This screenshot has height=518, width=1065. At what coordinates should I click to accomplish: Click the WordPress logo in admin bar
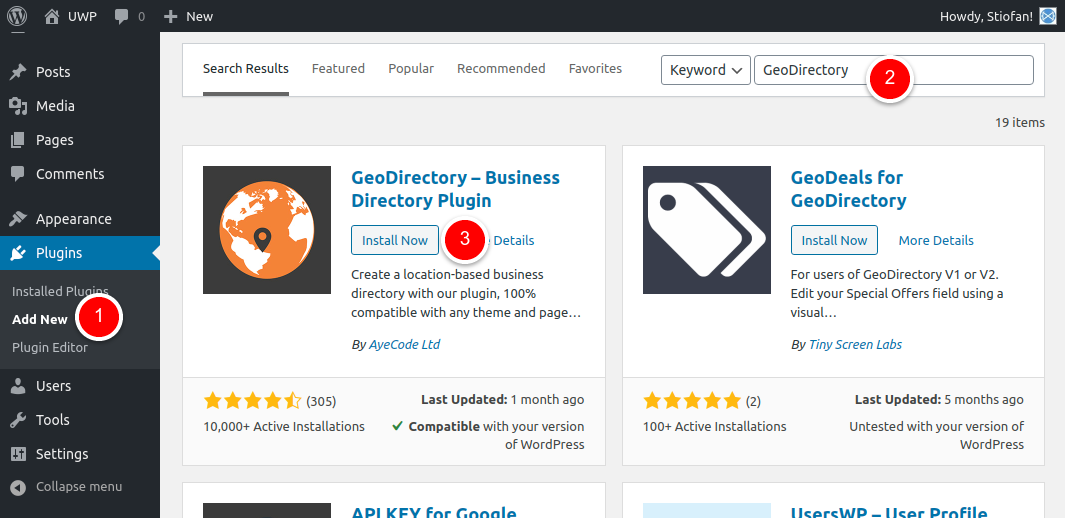pos(17,16)
